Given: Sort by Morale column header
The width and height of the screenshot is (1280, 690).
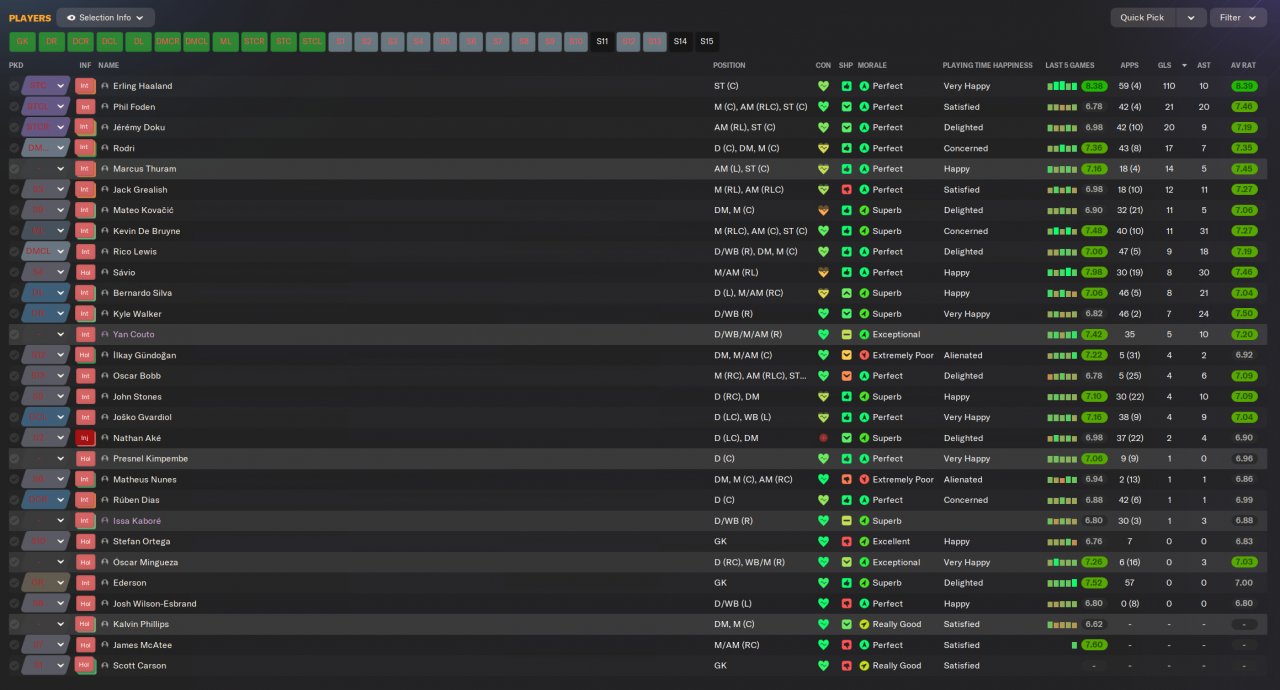Looking at the screenshot, I should [873, 65].
